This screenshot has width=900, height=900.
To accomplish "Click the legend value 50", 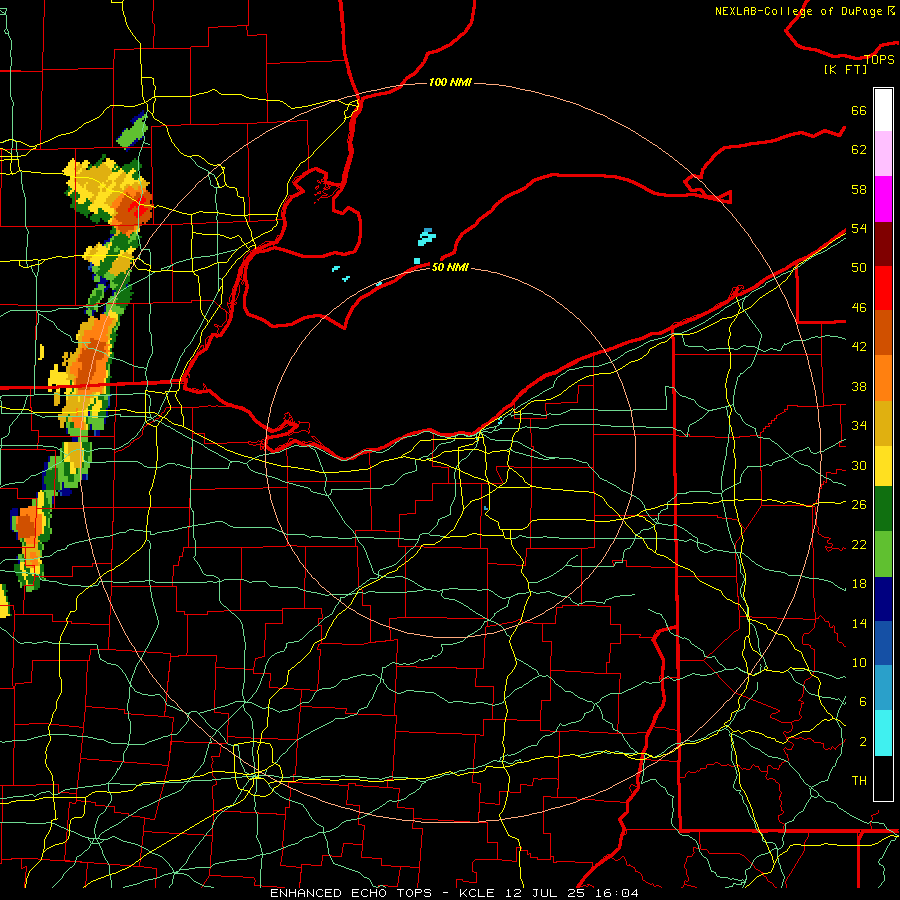I will click(x=859, y=268).
